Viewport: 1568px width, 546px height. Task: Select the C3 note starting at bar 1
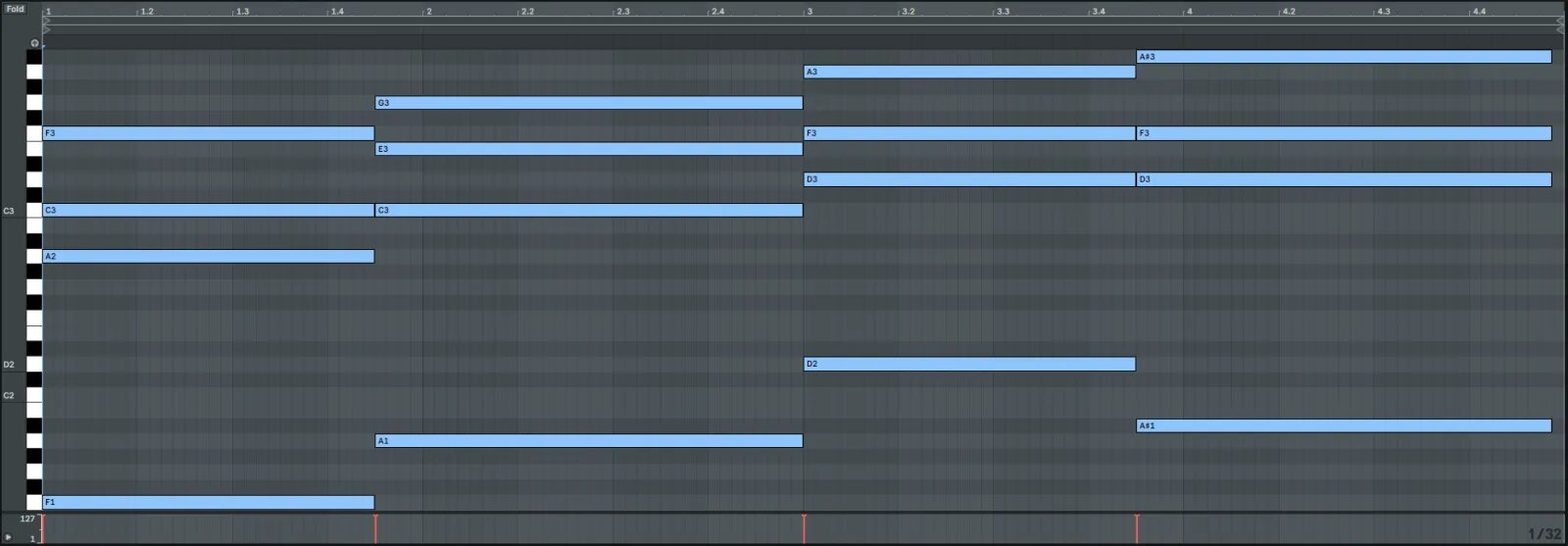click(x=209, y=210)
